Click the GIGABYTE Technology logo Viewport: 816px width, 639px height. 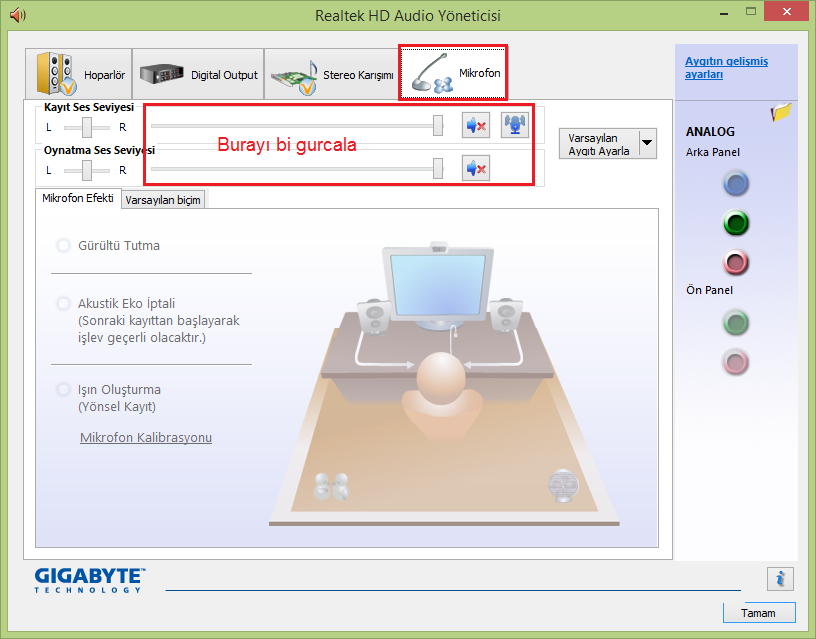tap(90, 580)
